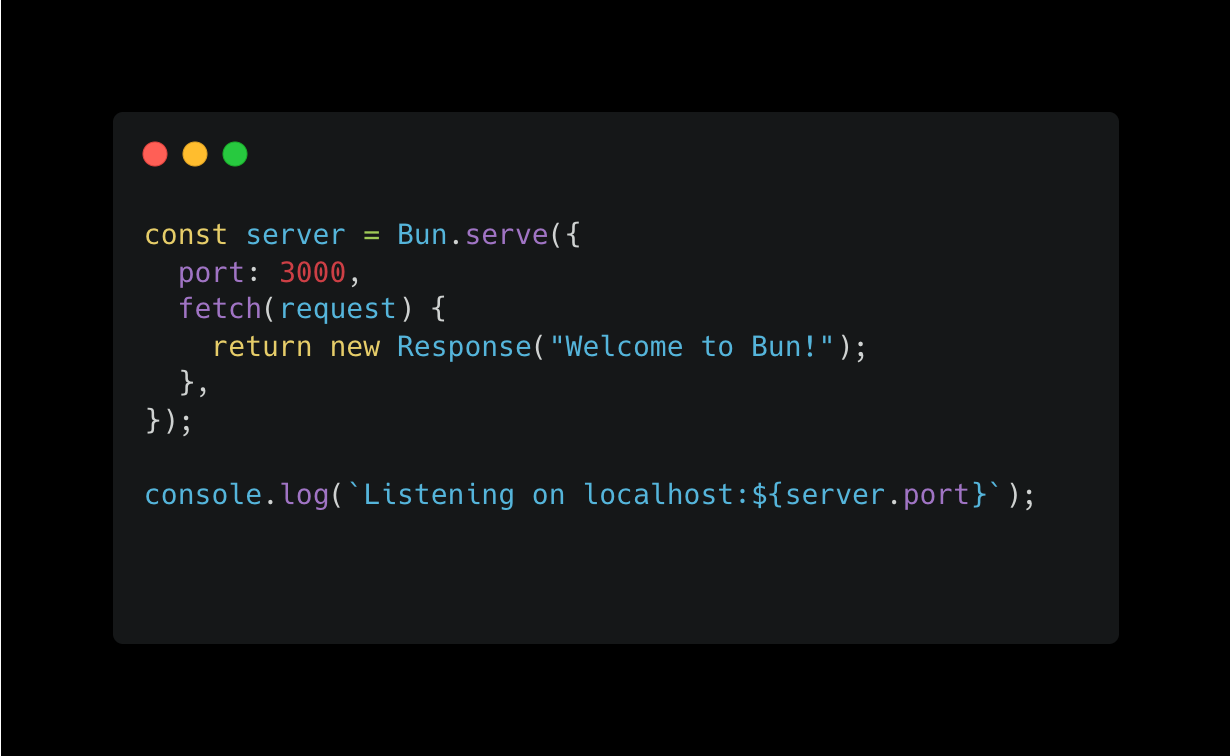Click 'server' inside the template expression

coord(835,495)
